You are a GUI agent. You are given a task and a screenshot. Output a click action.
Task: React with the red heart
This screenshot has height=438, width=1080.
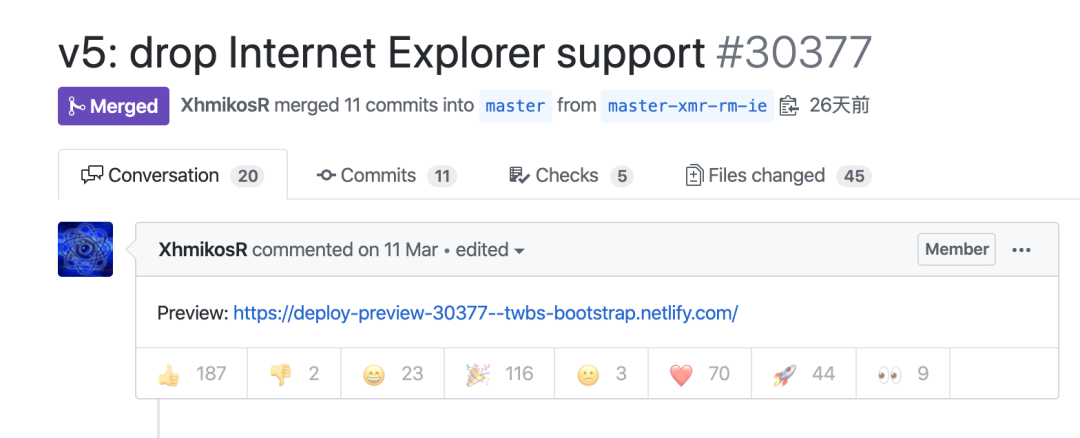(x=700, y=374)
